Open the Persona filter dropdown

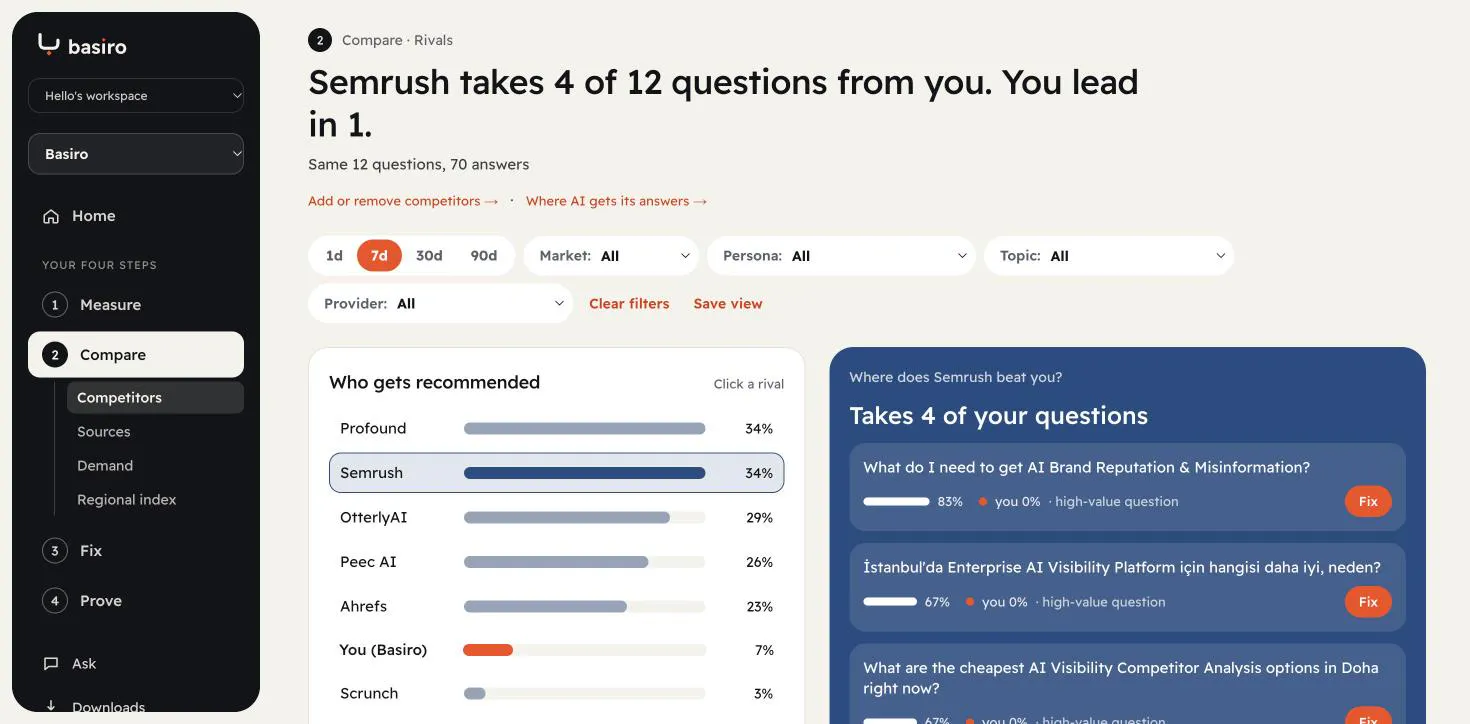point(841,256)
